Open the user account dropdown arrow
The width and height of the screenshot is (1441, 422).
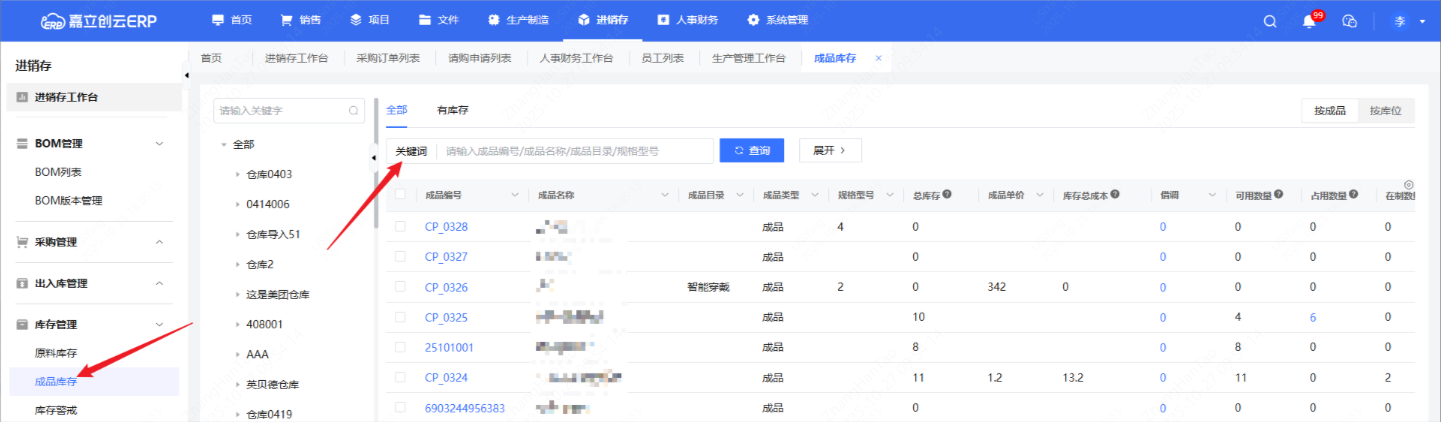click(1422, 21)
